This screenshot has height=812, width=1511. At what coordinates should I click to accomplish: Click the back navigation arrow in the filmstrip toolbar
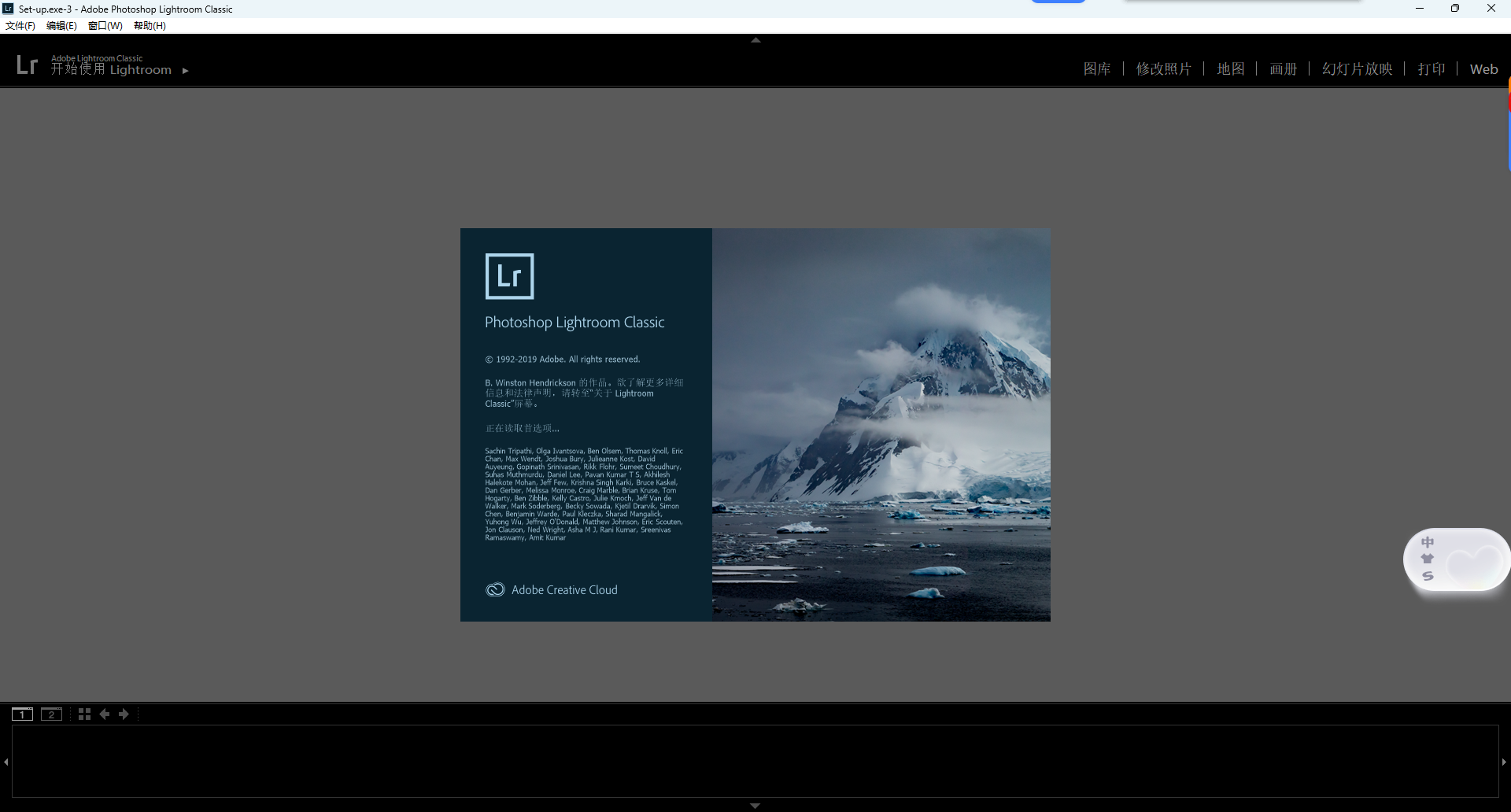click(x=105, y=714)
